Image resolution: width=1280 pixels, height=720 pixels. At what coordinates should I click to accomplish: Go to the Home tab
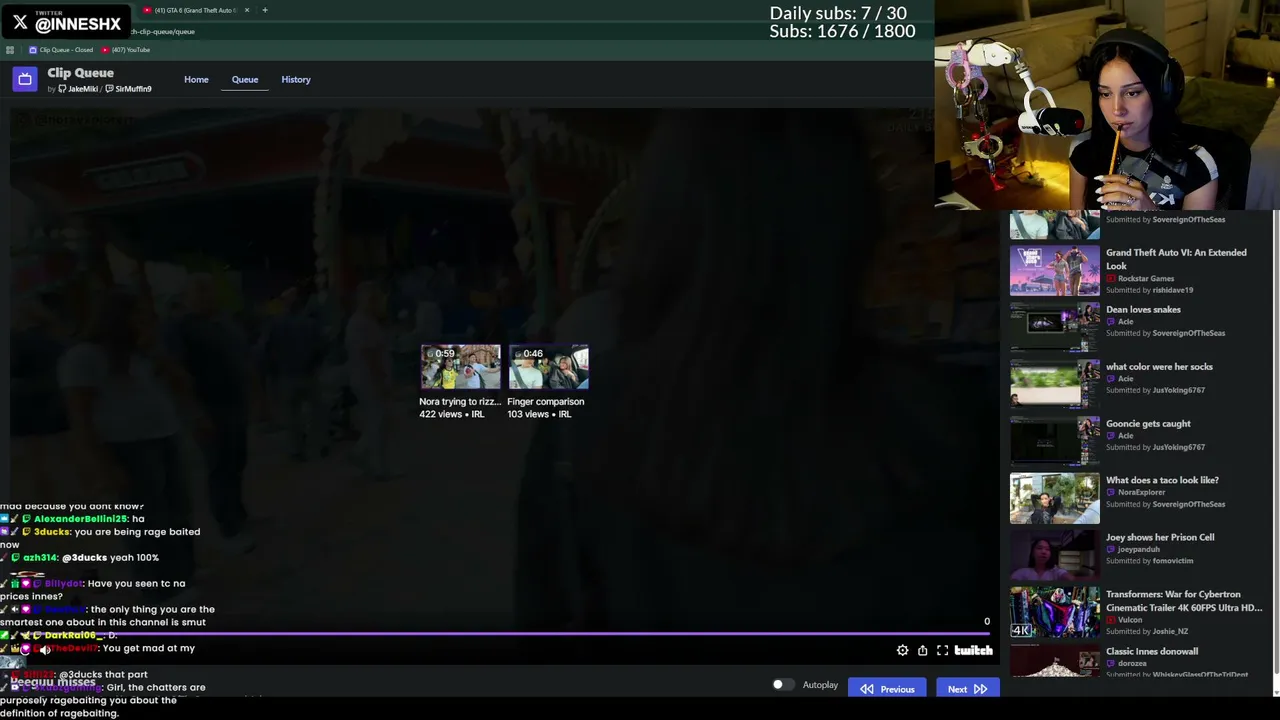tap(196, 80)
